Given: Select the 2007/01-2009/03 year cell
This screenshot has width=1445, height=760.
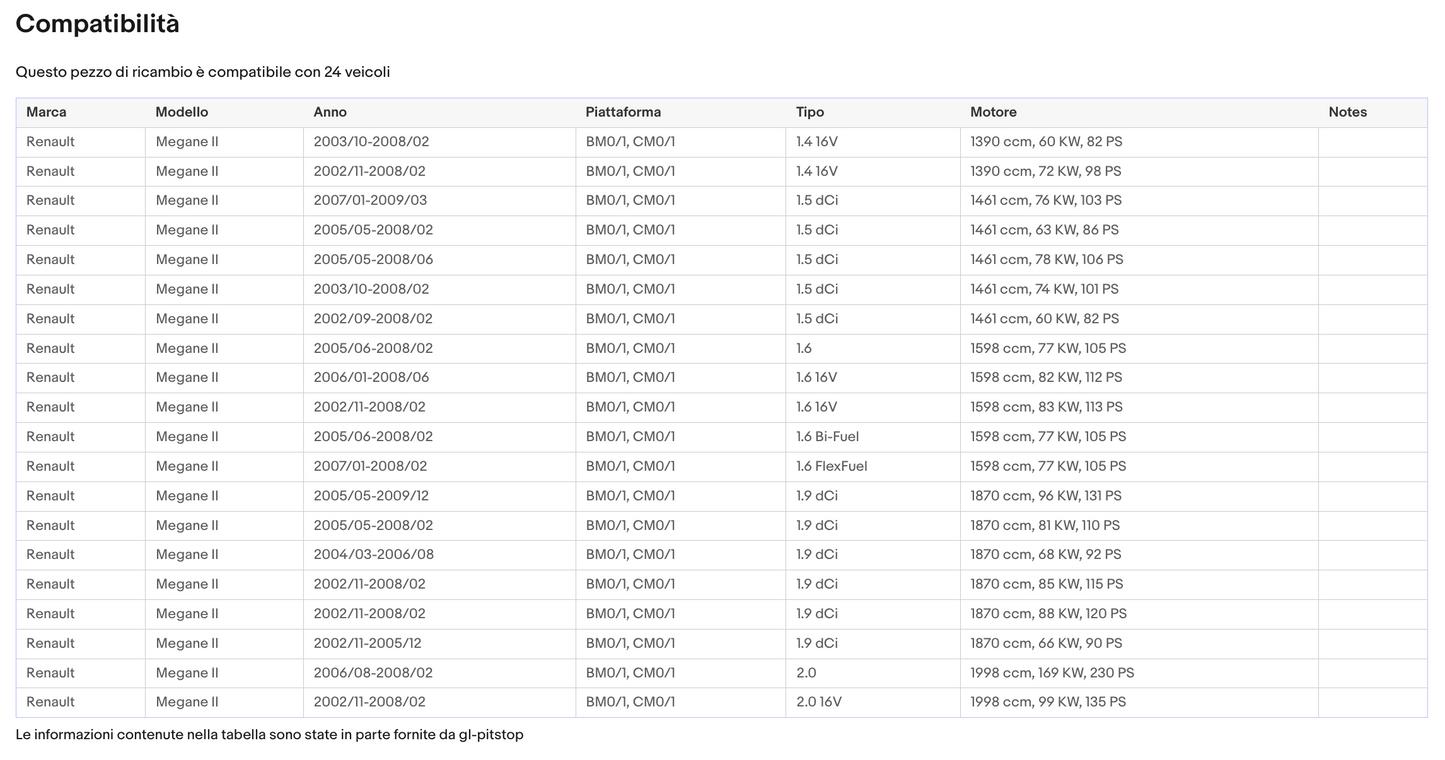Looking at the screenshot, I should click(x=370, y=200).
